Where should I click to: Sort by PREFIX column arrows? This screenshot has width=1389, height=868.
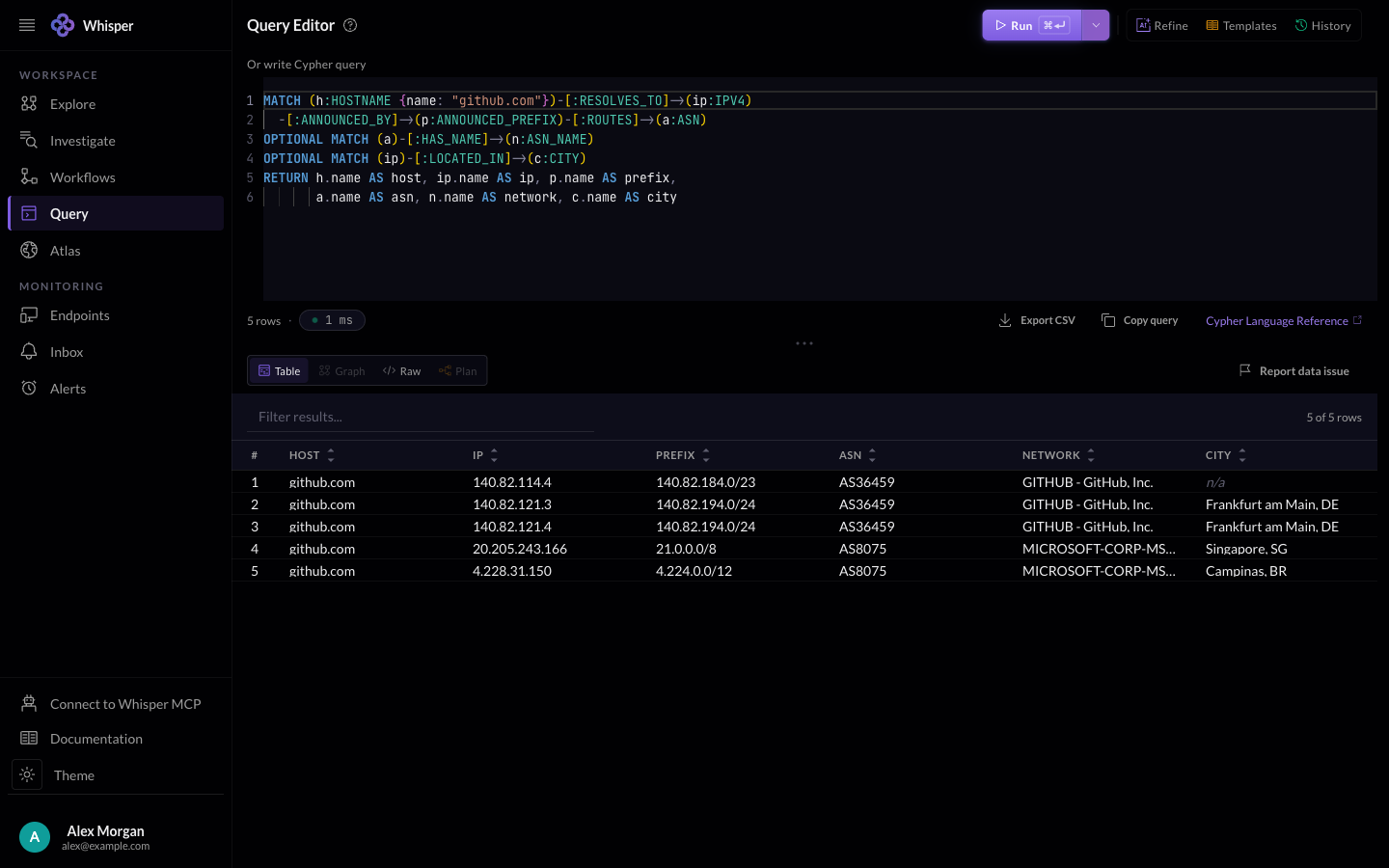coord(706,455)
